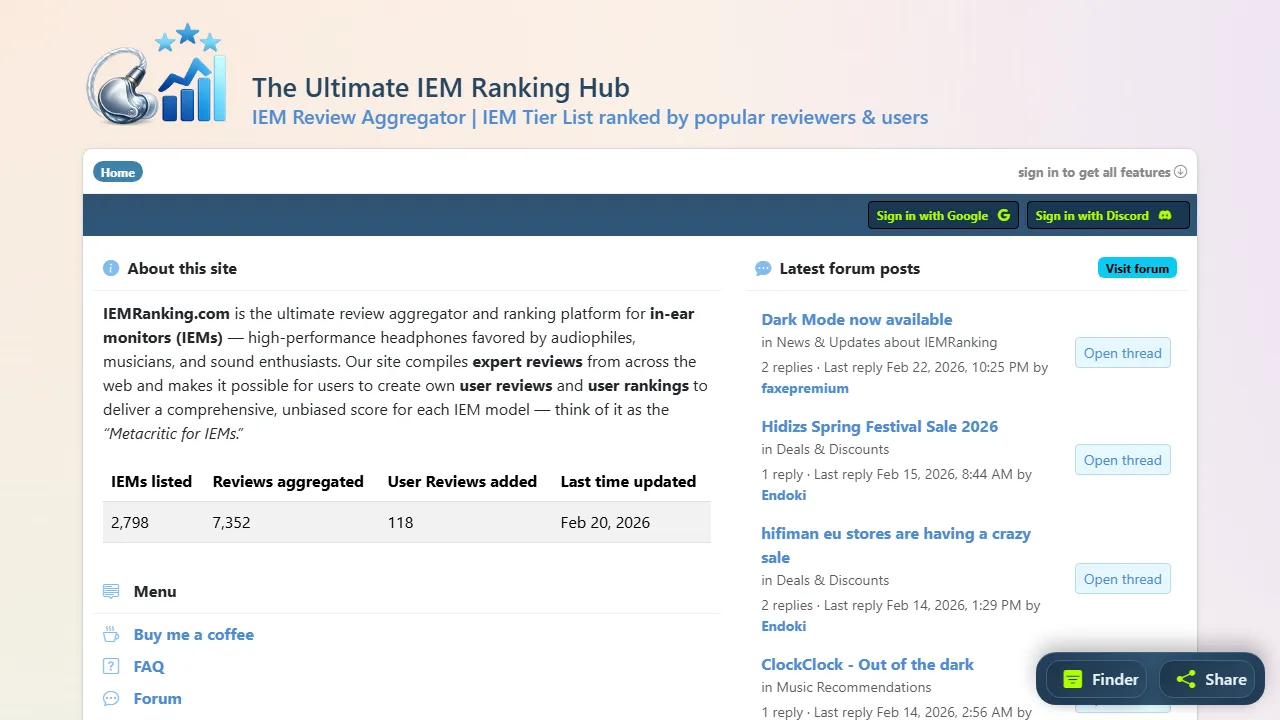Click the blue info icon before About this site
This screenshot has width=1280, height=720.
(x=110, y=268)
